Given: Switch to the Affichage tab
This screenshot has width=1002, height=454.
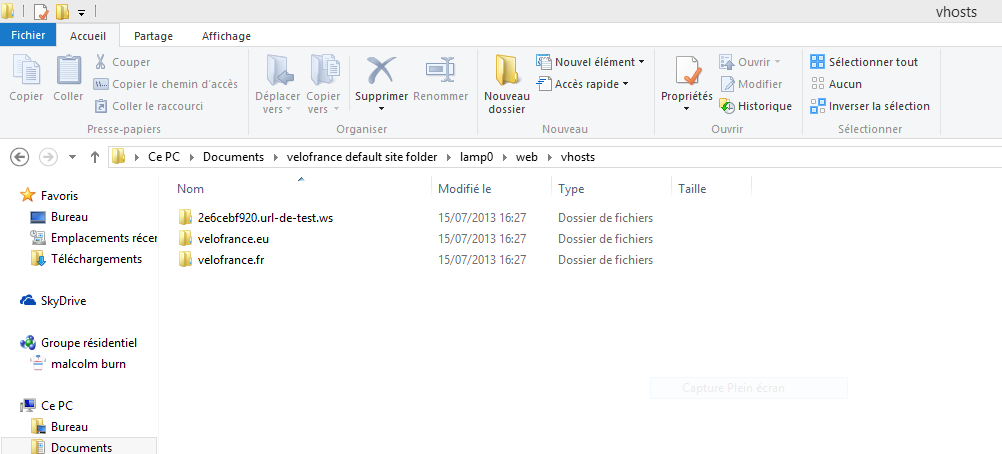Looking at the screenshot, I should 226,36.
